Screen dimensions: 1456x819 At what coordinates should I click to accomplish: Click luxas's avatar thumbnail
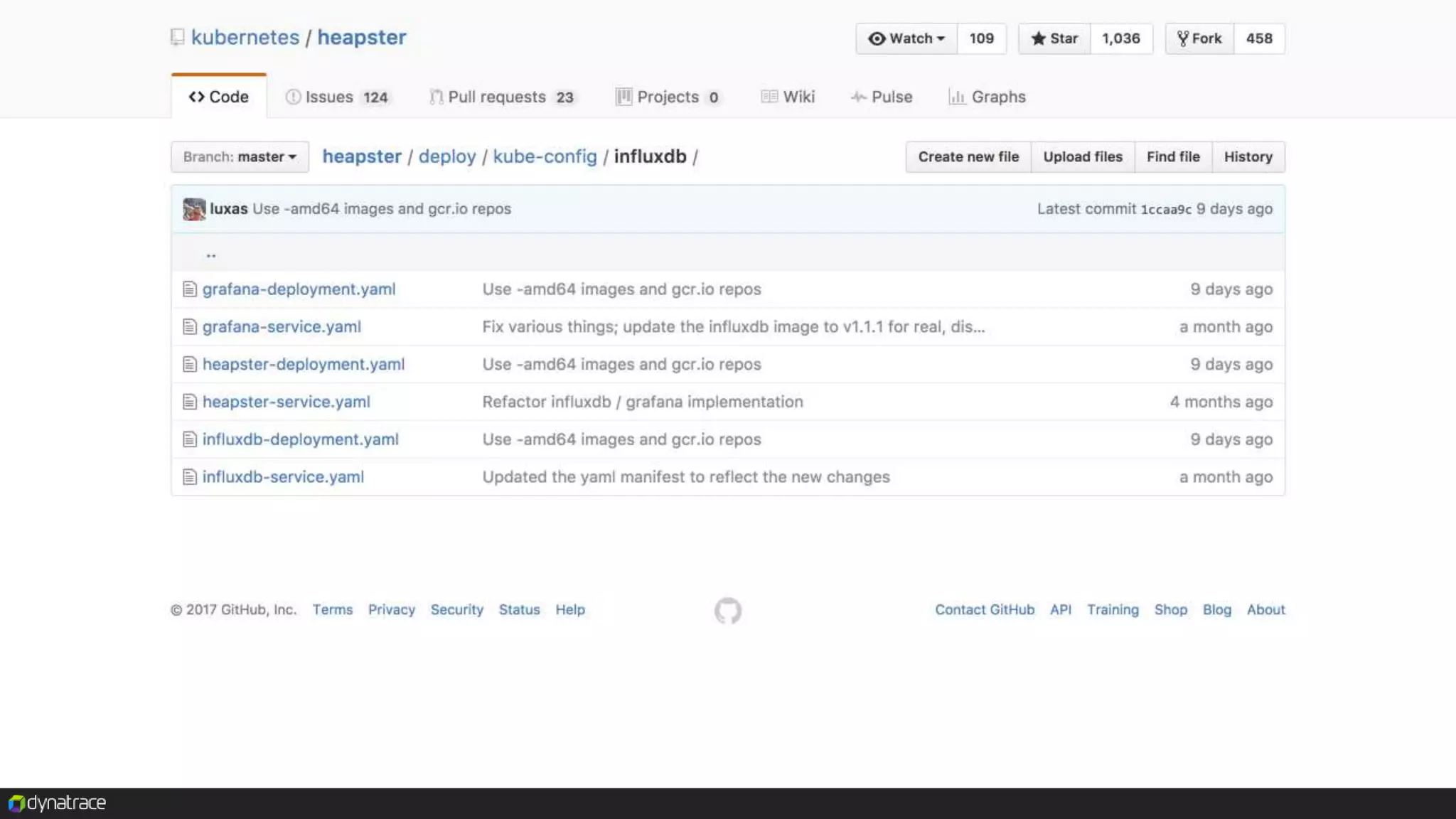[193, 209]
